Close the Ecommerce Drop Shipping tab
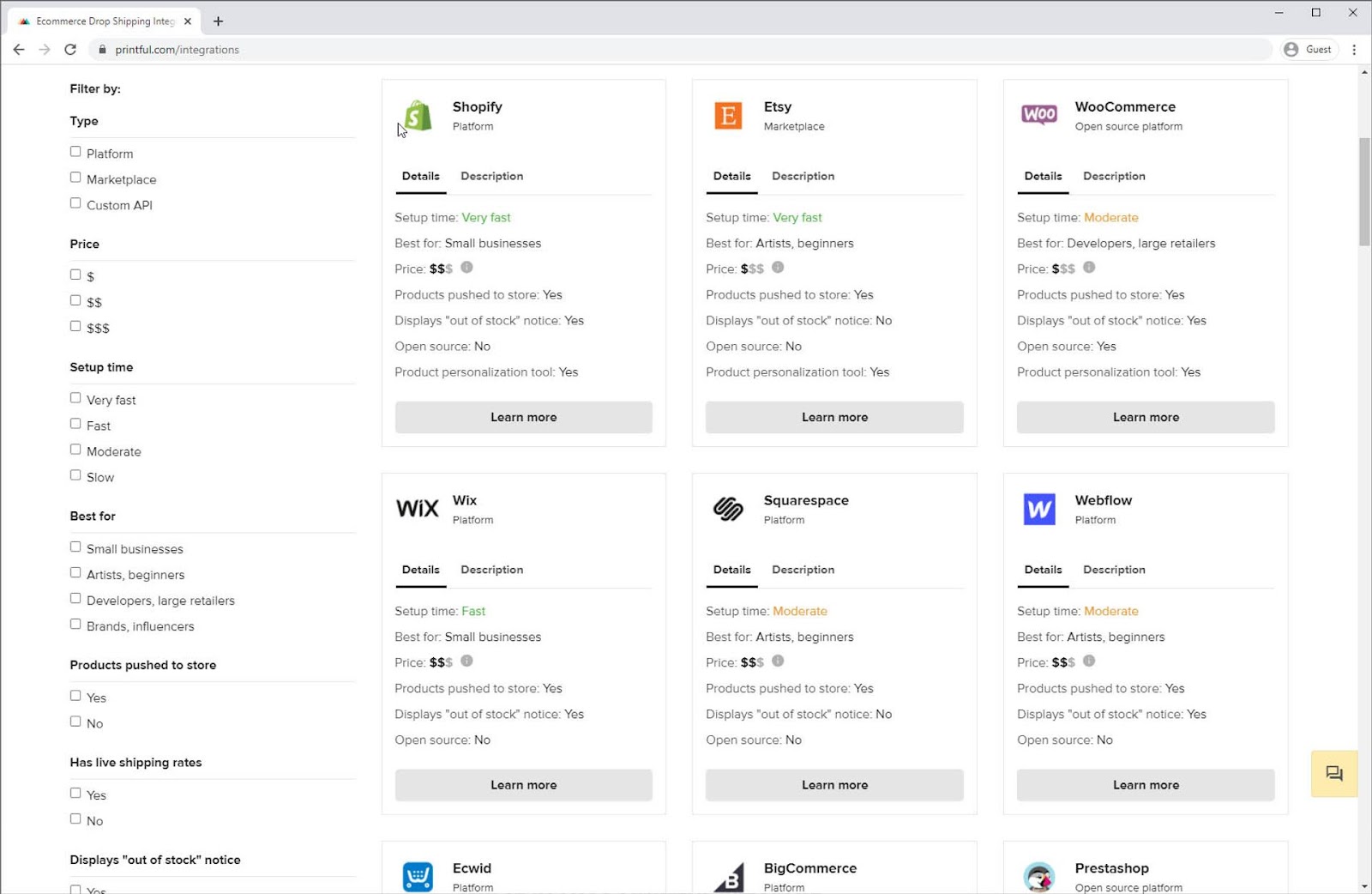This screenshot has width=1372, height=894. point(188,21)
